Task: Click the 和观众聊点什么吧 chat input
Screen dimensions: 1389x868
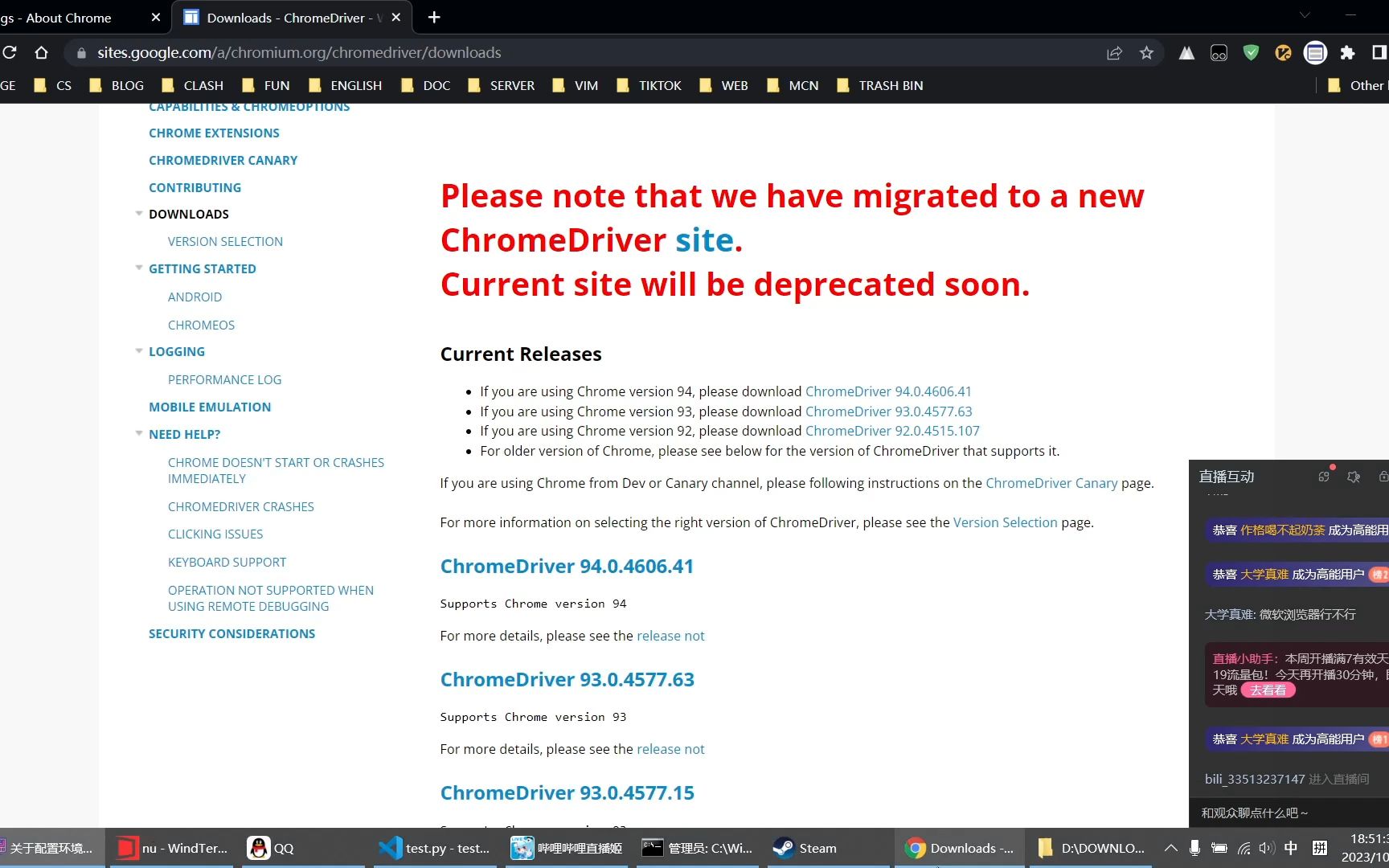Action: (x=1289, y=813)
